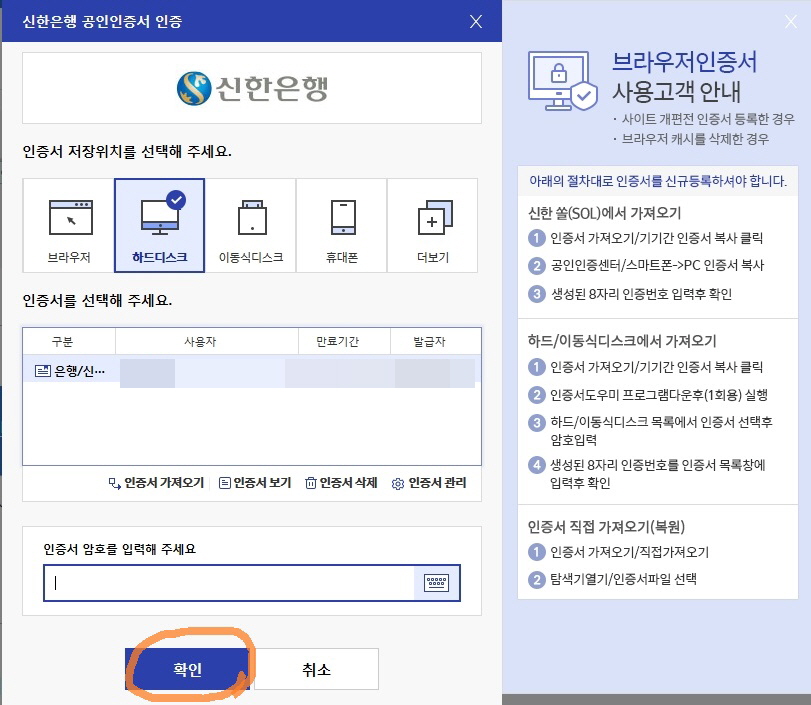Close the 브라우저인증서 guide panel
This screenshot has height=705, width=811.
tap(791, 21)
